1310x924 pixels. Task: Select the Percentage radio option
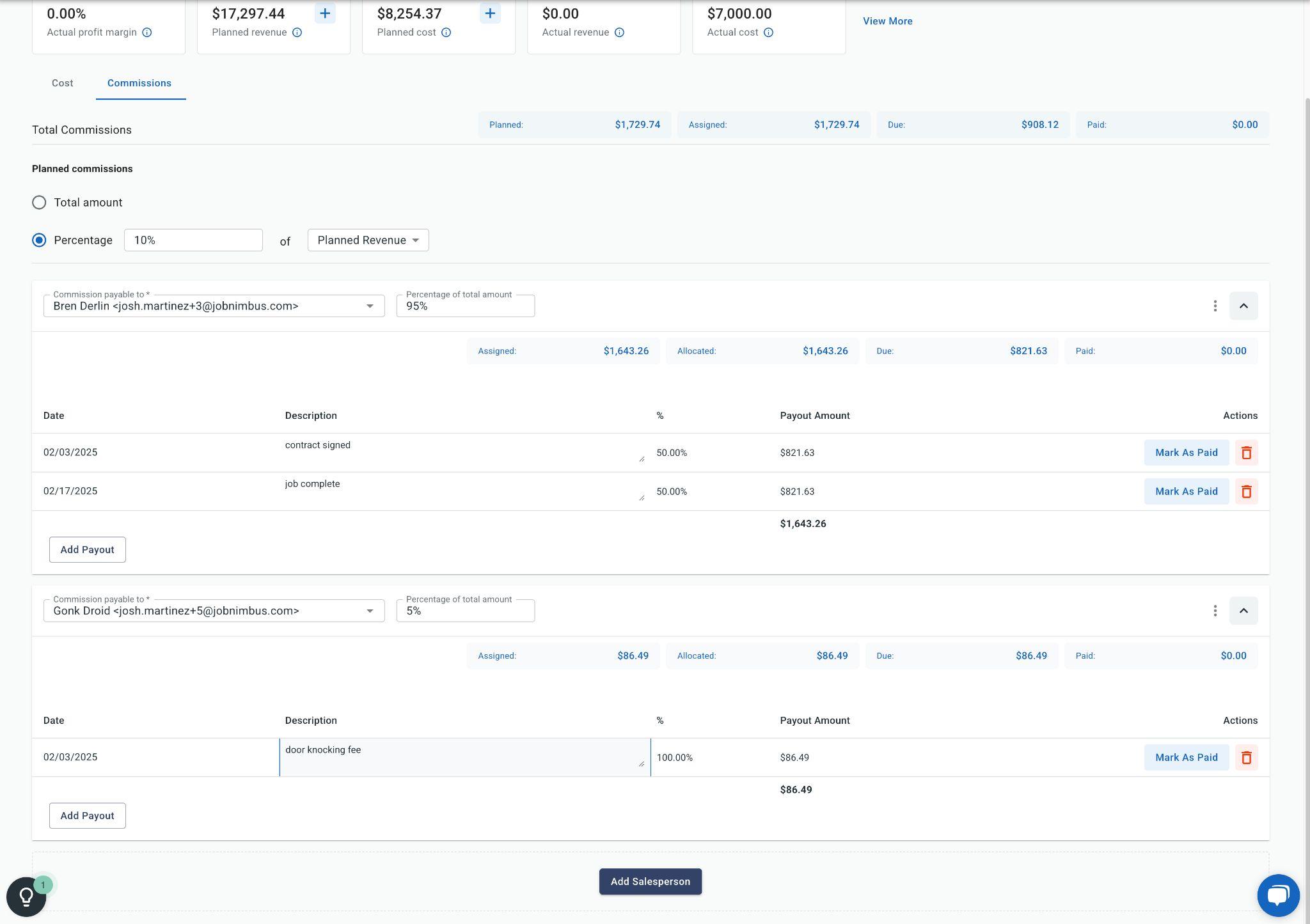[x=39, y=240]
